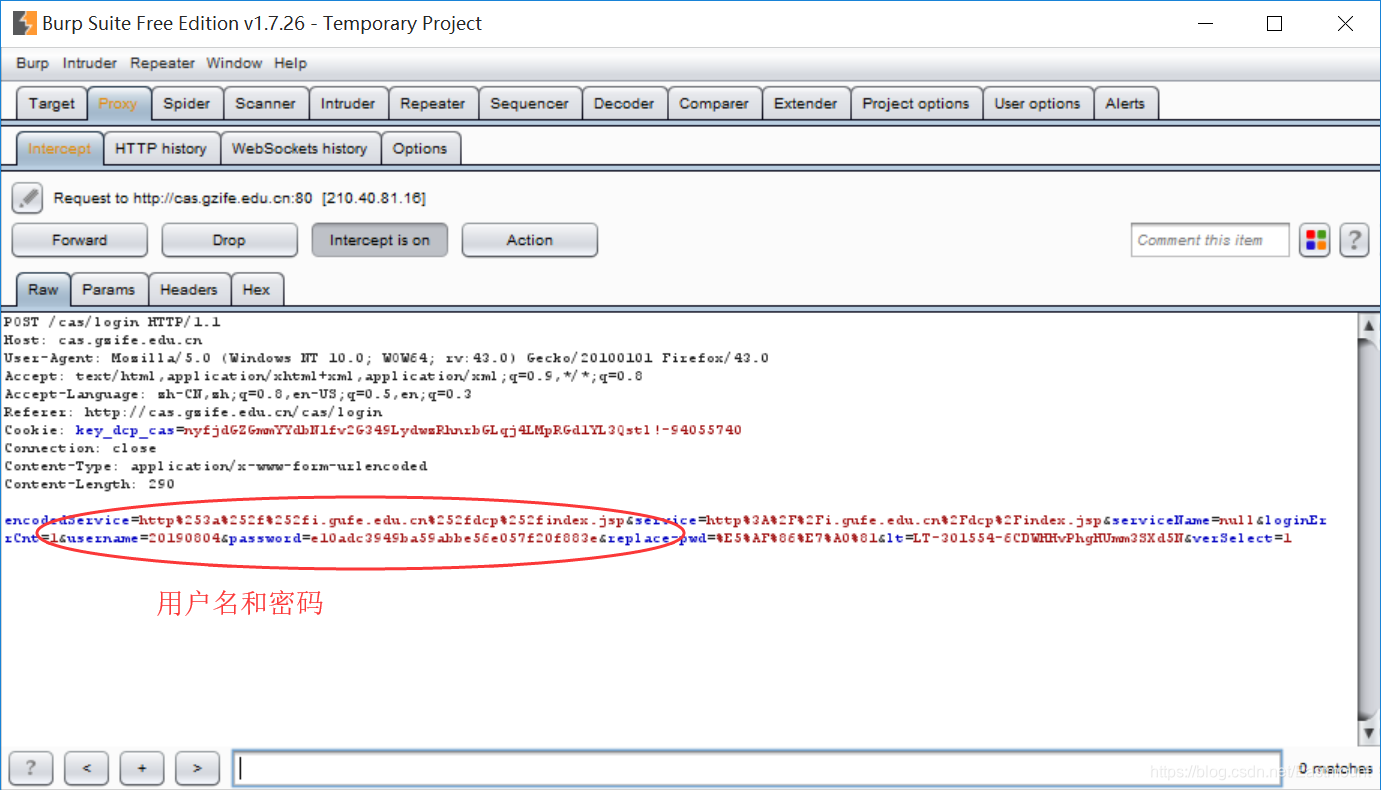
Task: Click the encodedService parameter in request body
Action: [315, 520]
